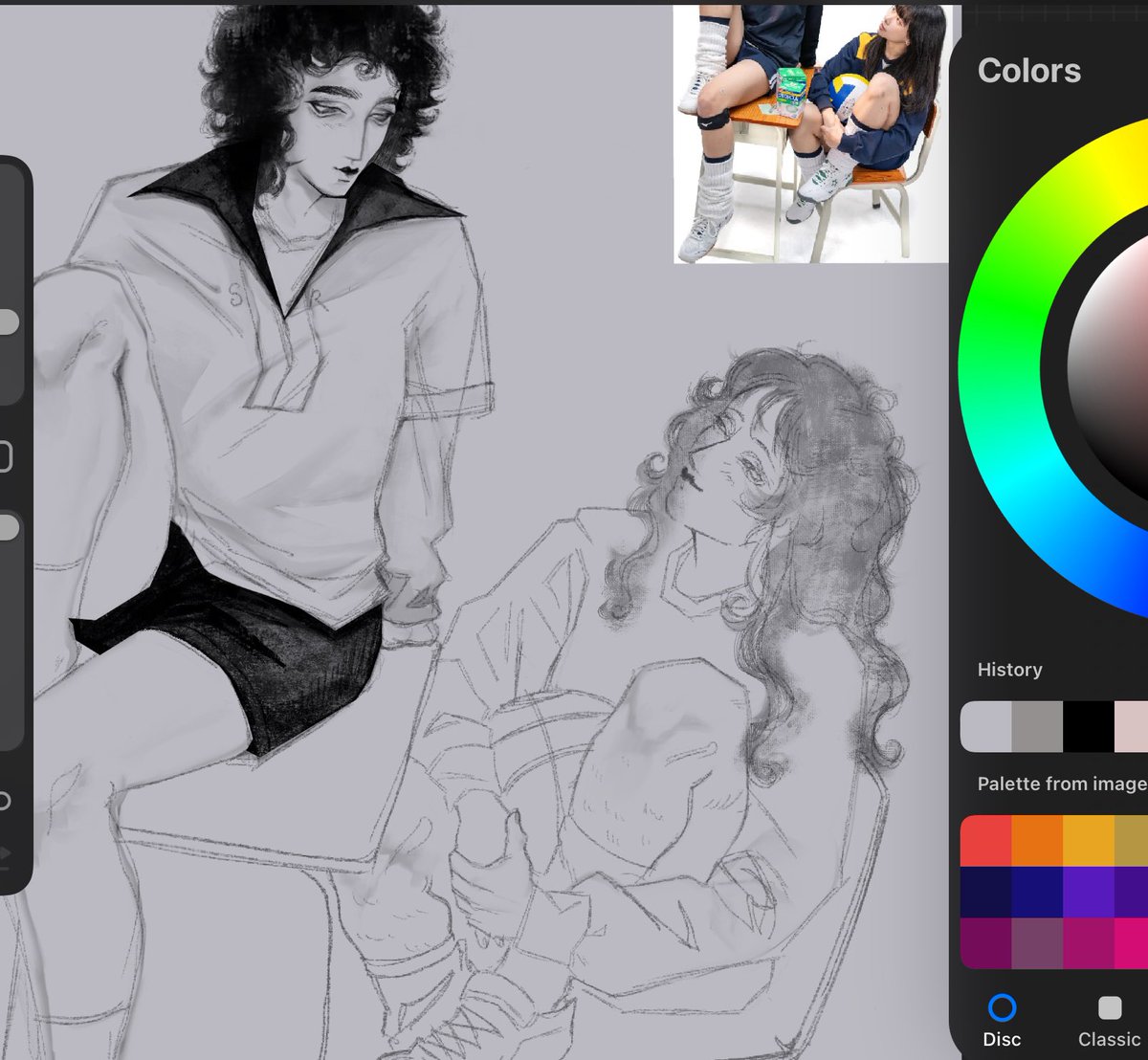Pick the medium gray History swatch
Image resolution: width=1148 pixels, height=1060 pixels.
click(x=1037, y=727)
